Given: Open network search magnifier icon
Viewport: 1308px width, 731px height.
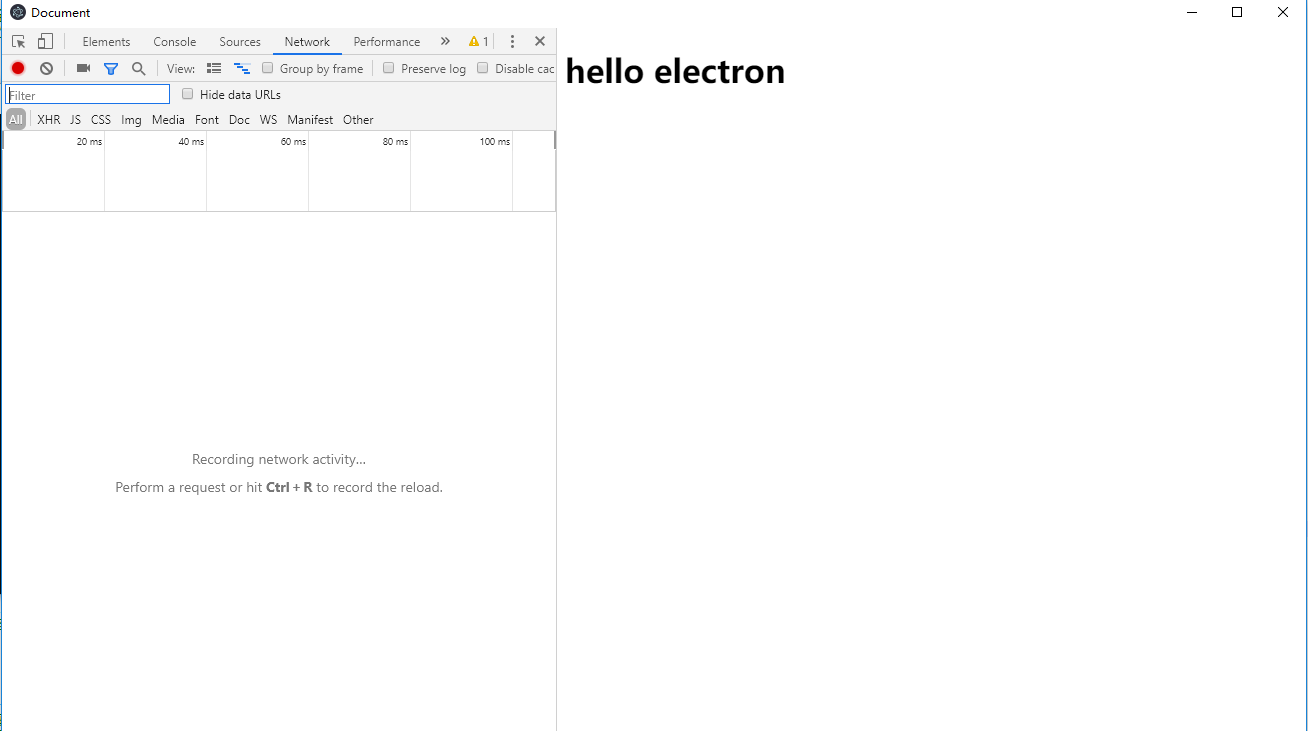Looking at the screenshot, I should (x=139, y=69).
